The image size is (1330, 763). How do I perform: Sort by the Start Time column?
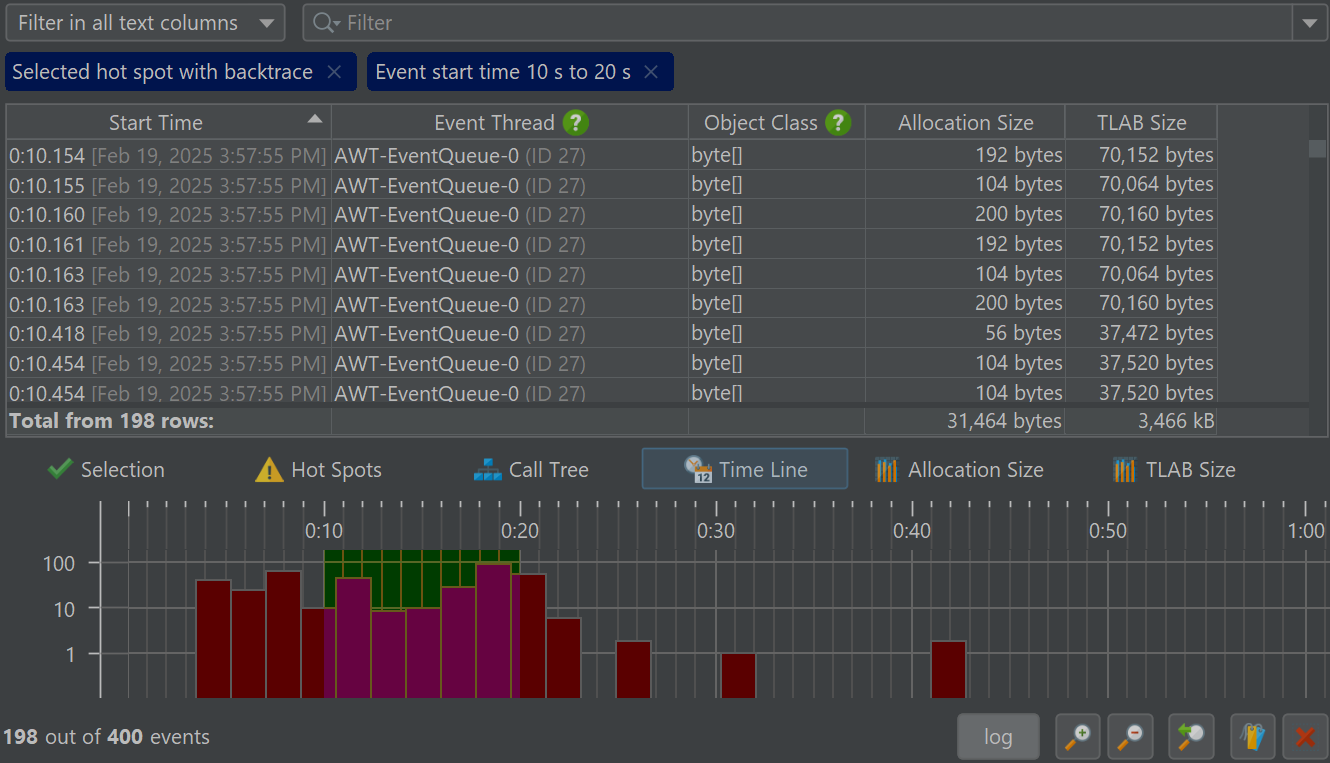156,123
